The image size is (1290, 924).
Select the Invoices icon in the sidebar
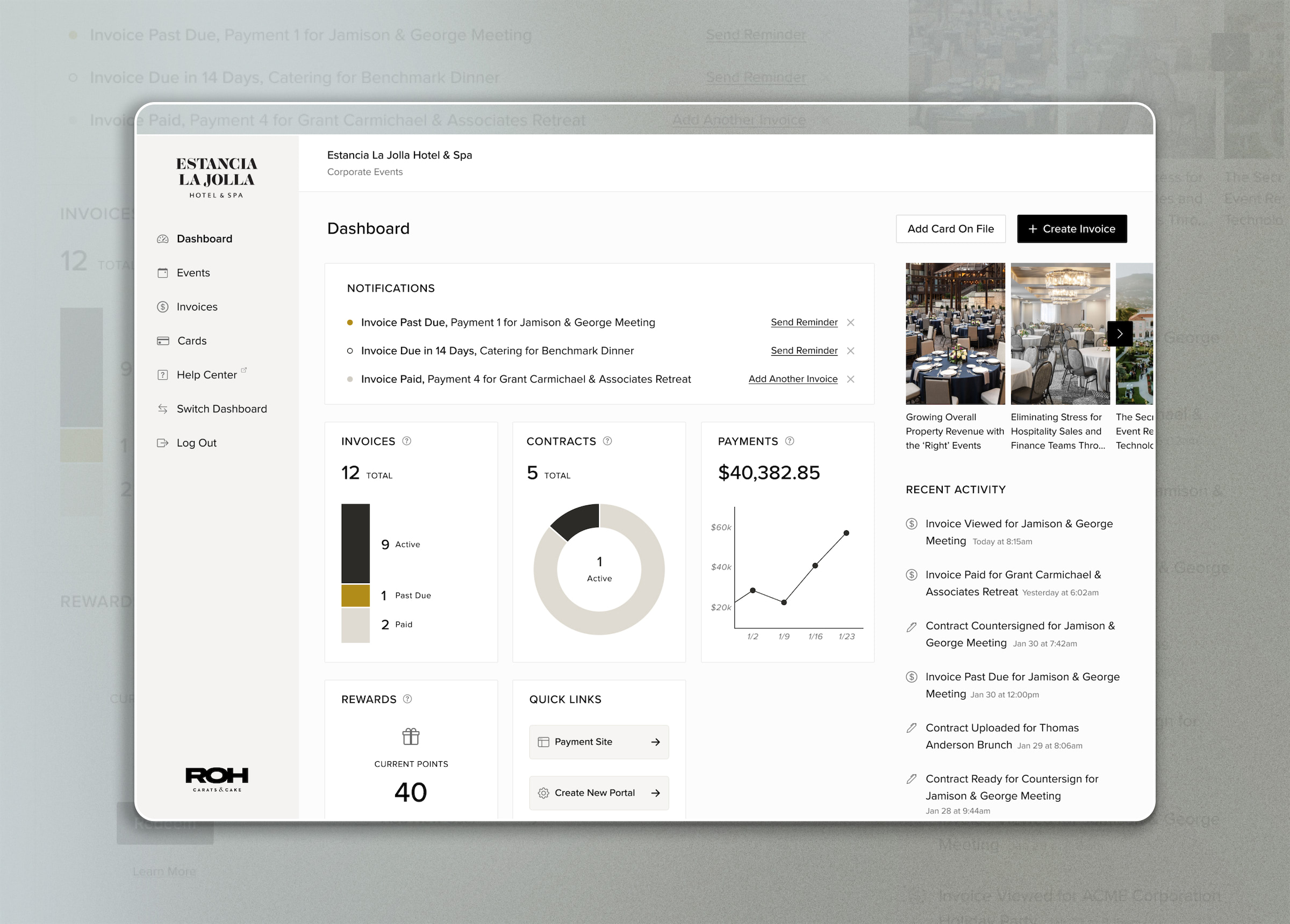tap(163, 307)
